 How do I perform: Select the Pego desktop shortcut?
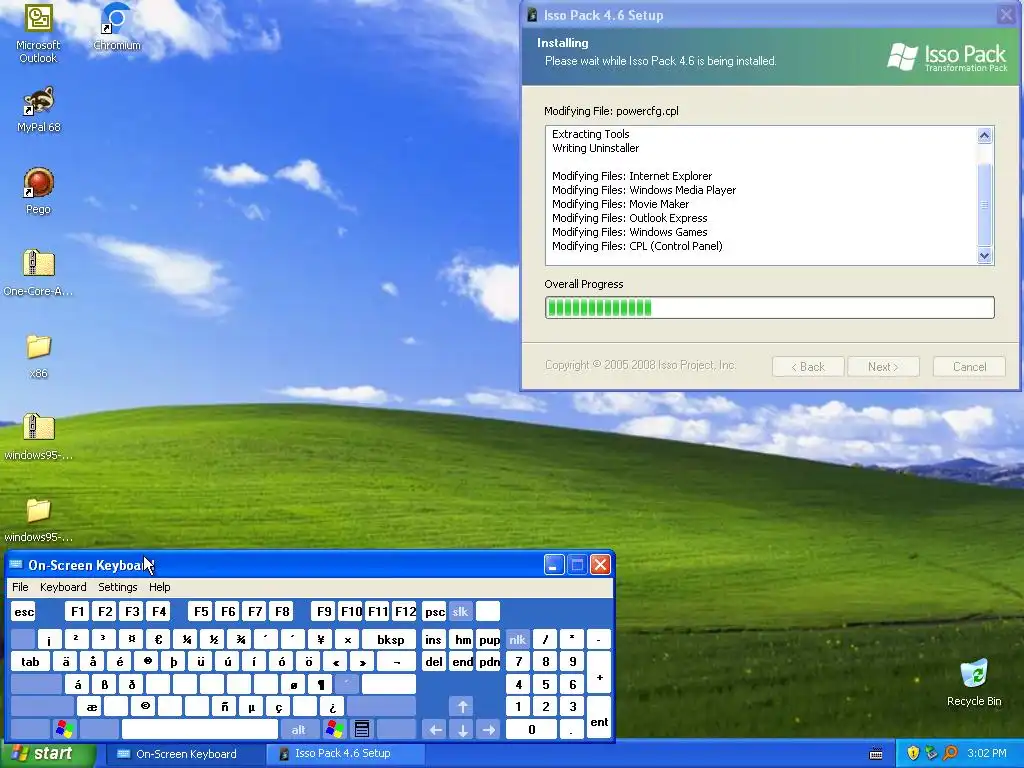(x=38, y=191)
